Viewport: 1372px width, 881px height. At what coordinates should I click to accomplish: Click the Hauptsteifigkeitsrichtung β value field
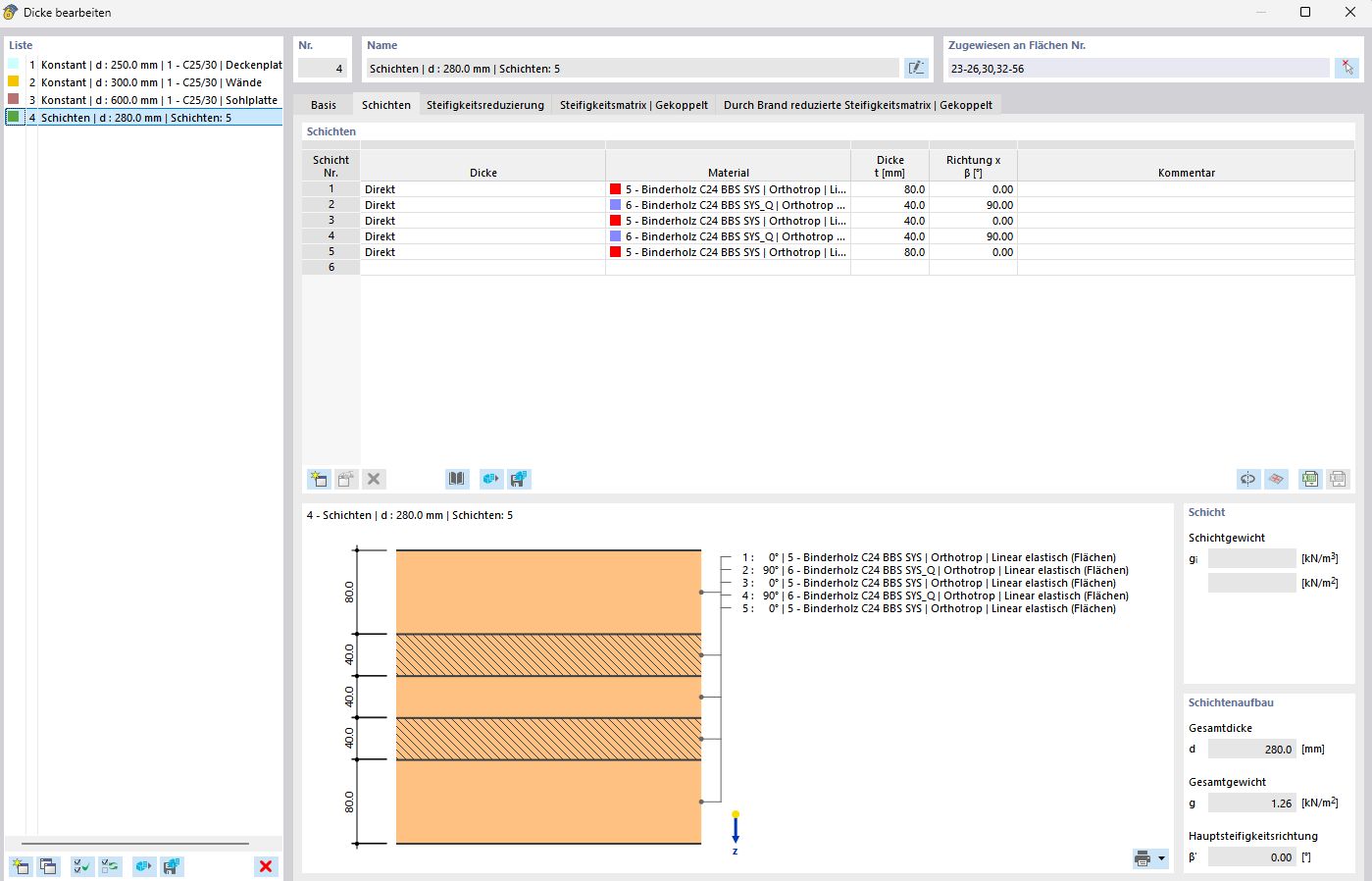[x=1251, y=856]
